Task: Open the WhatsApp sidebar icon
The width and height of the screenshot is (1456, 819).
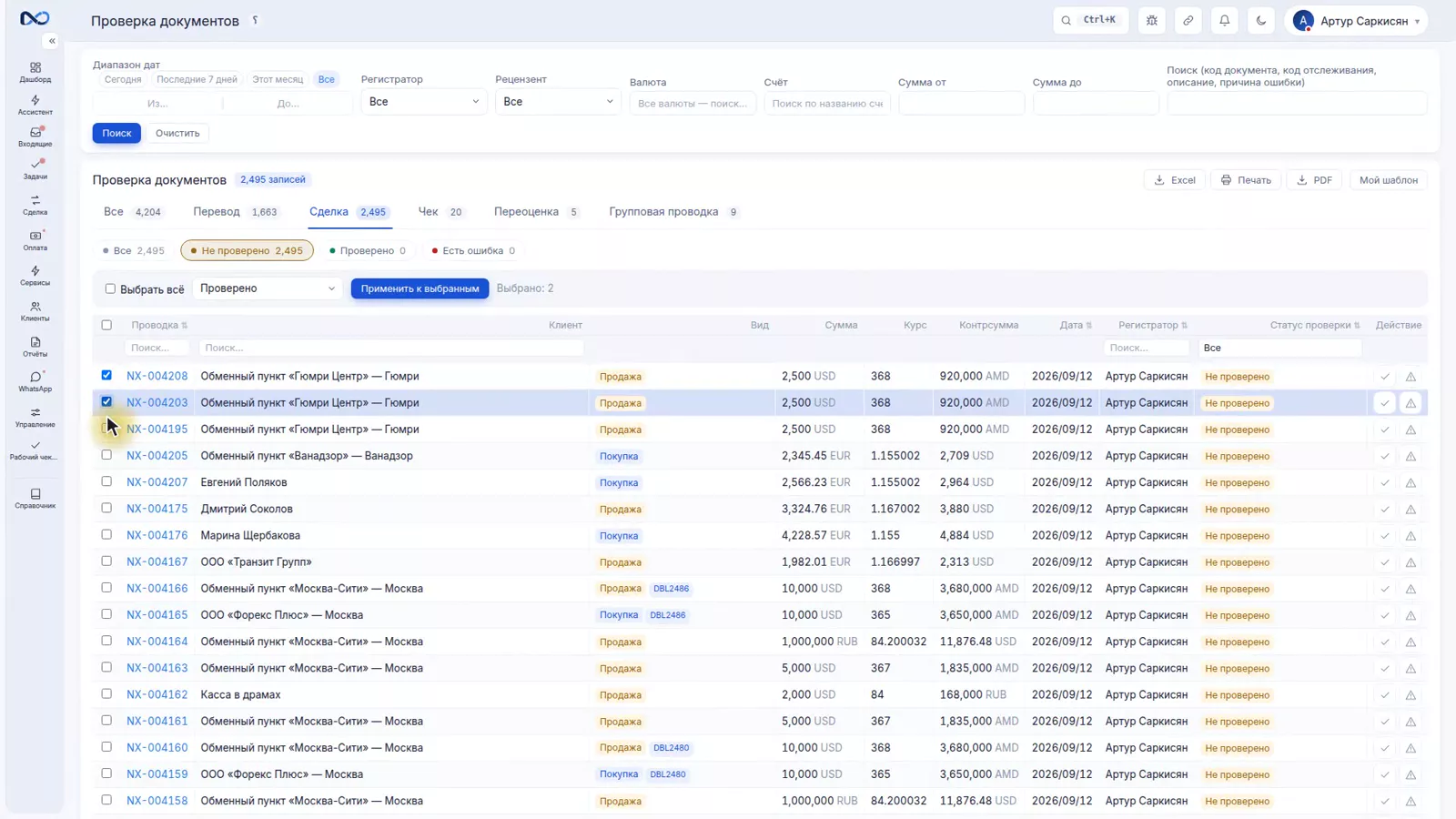Action: (x=35, y=380)
